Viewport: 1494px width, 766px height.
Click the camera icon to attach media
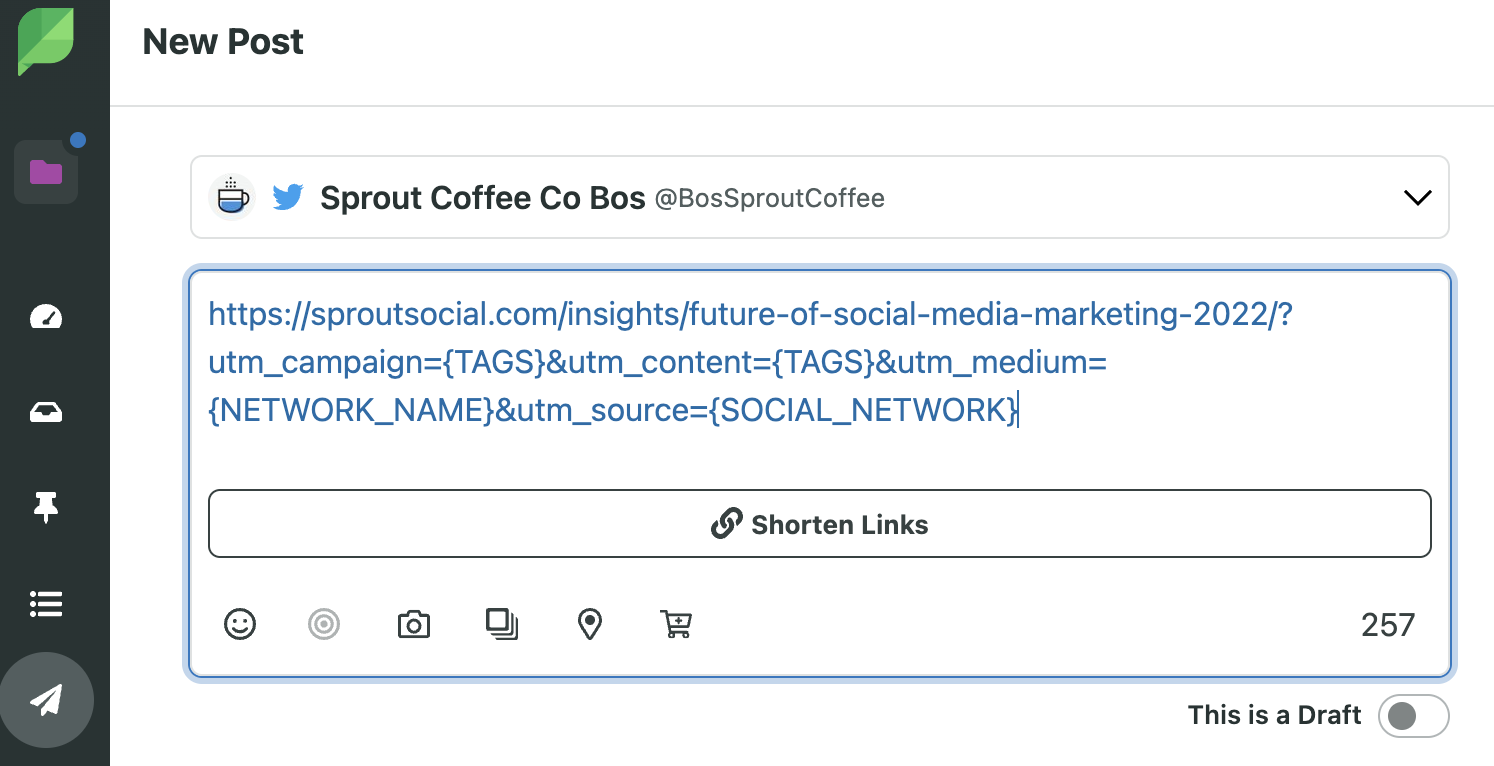pyautogui.click(x=413, y=624)
